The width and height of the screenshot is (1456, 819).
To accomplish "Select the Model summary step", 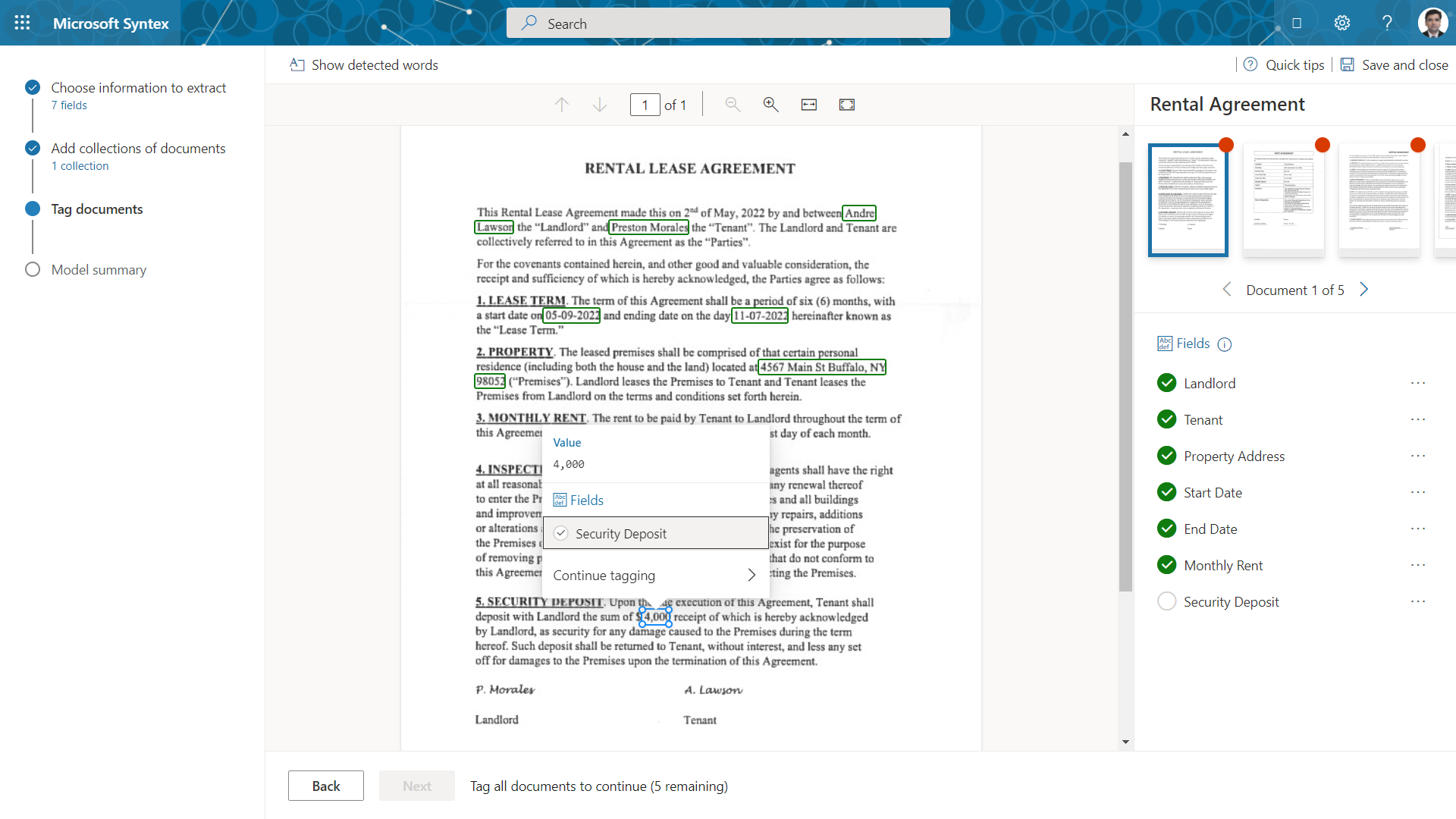I will (99, 270).
